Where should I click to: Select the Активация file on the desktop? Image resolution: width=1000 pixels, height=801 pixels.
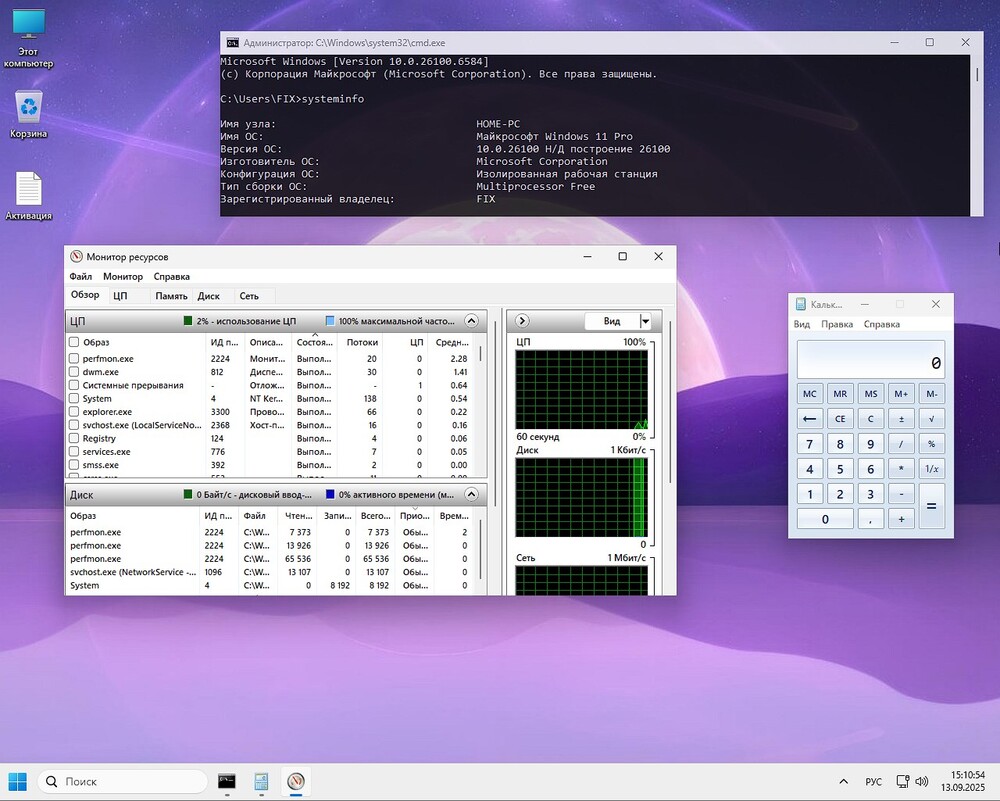[28, 190]
